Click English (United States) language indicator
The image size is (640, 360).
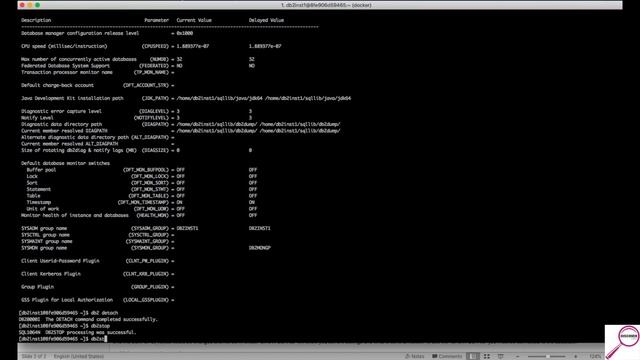[x=79, y=356]
